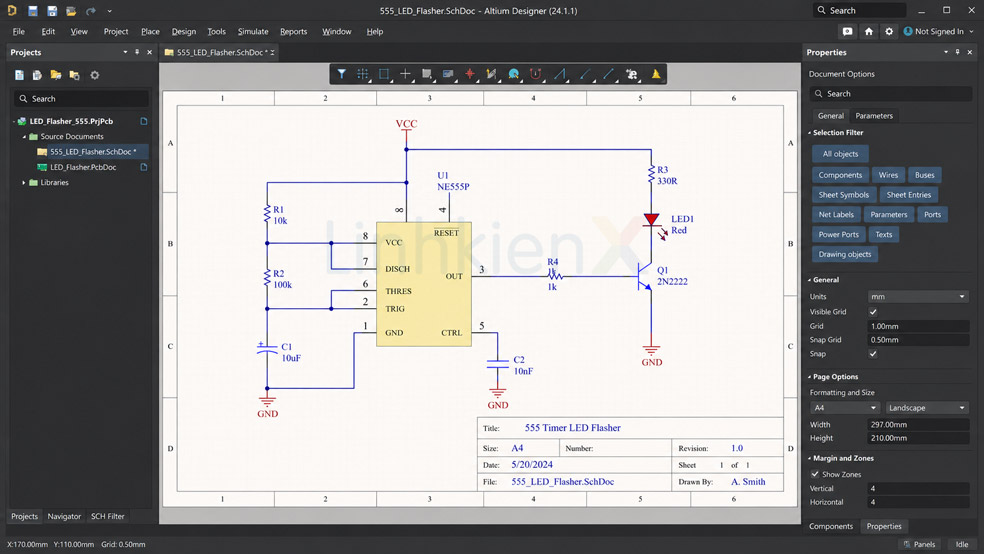Viewport: 984px width, 554px height.
Task: Toggle the Net Labels selection filter
Action: click(x=836, y=215)
